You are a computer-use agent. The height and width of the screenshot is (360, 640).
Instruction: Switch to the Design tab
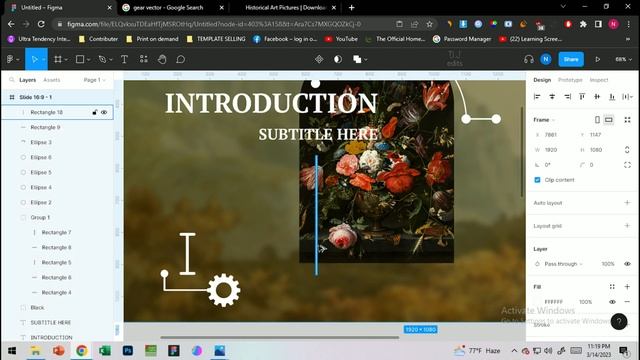pos(542,80)
